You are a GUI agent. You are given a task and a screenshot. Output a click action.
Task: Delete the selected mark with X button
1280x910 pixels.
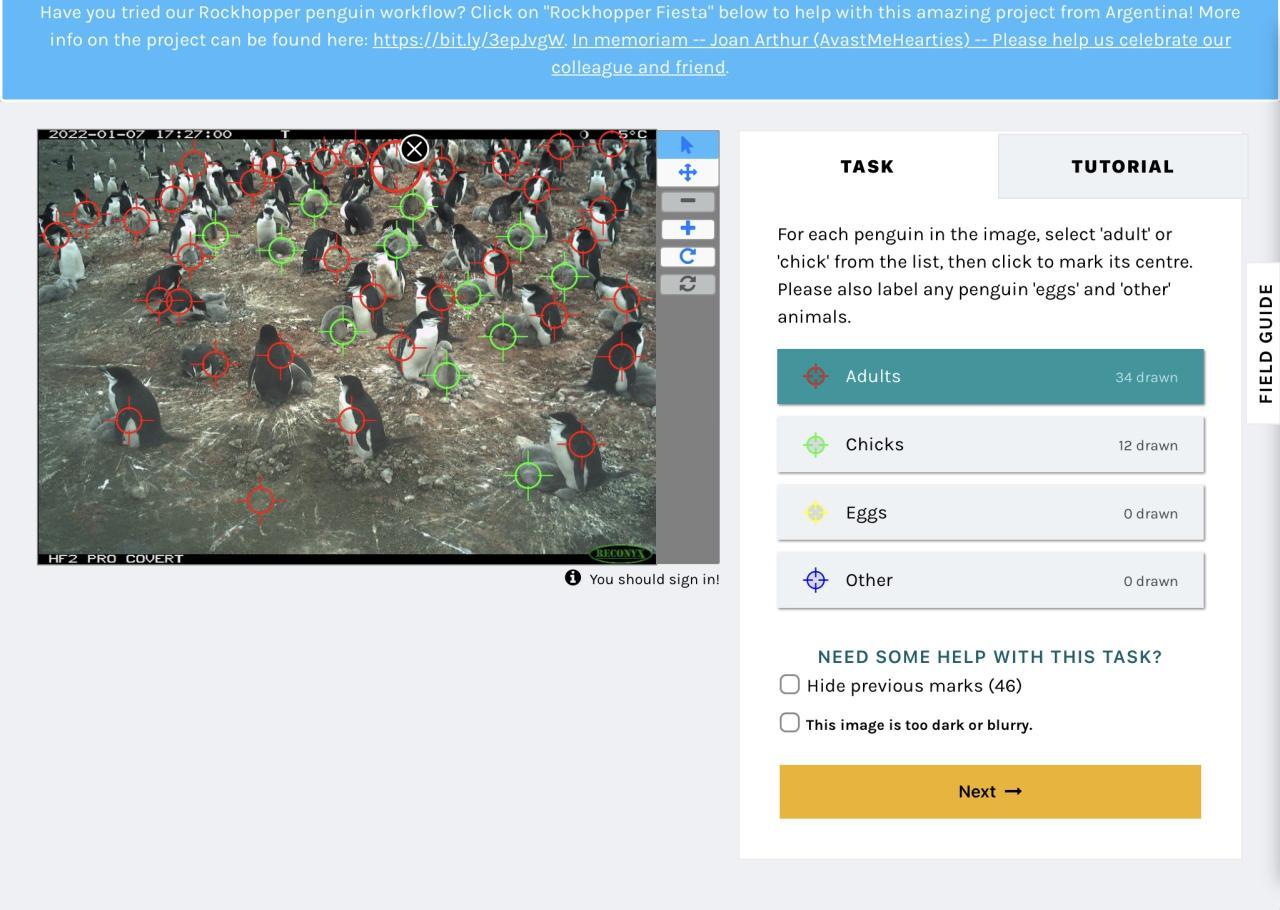(414, 149)
